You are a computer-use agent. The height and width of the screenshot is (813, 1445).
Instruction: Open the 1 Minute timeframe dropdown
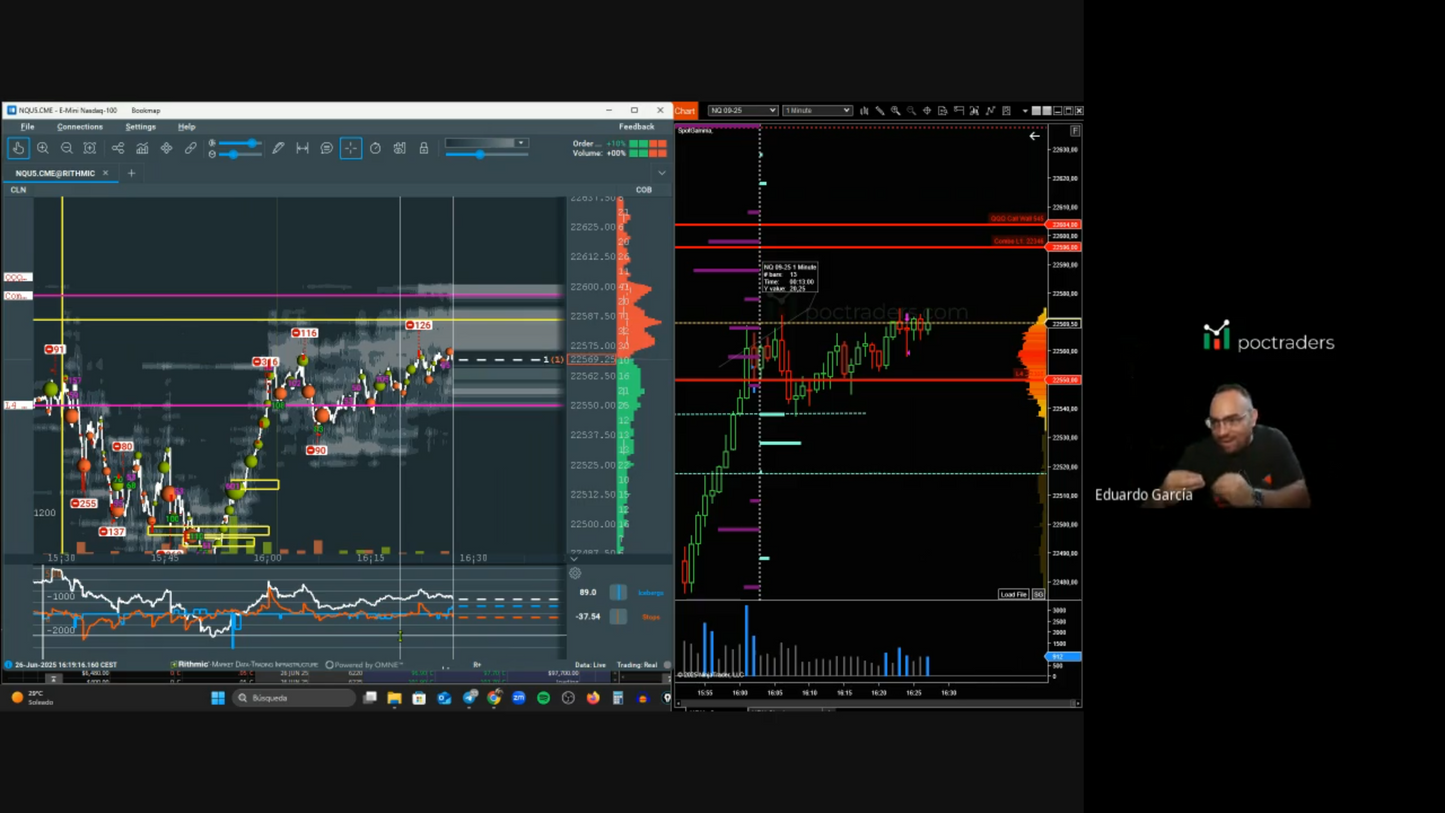(x=817, y=110)
